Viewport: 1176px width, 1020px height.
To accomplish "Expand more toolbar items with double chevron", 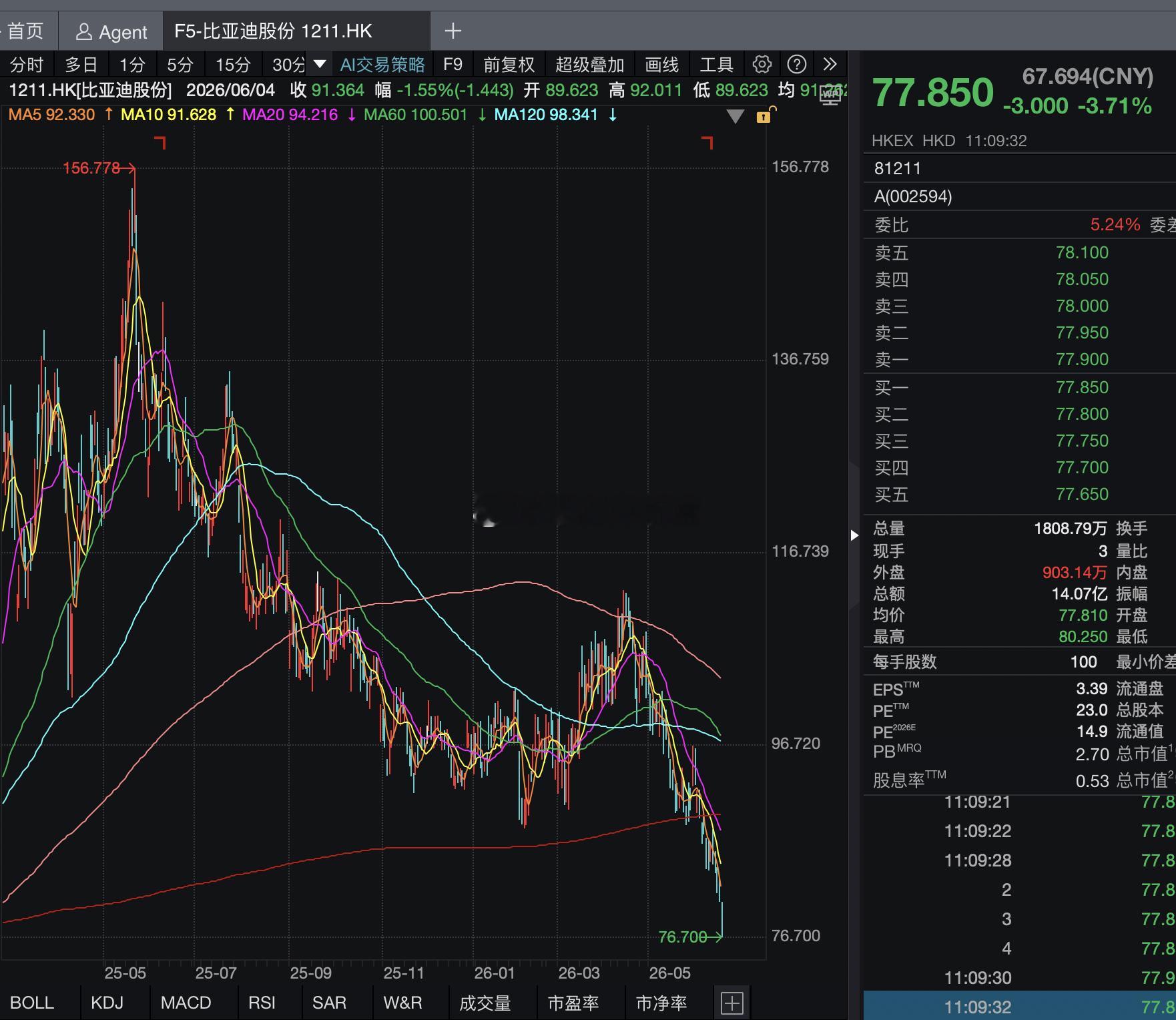I will (x=830, y=64).
